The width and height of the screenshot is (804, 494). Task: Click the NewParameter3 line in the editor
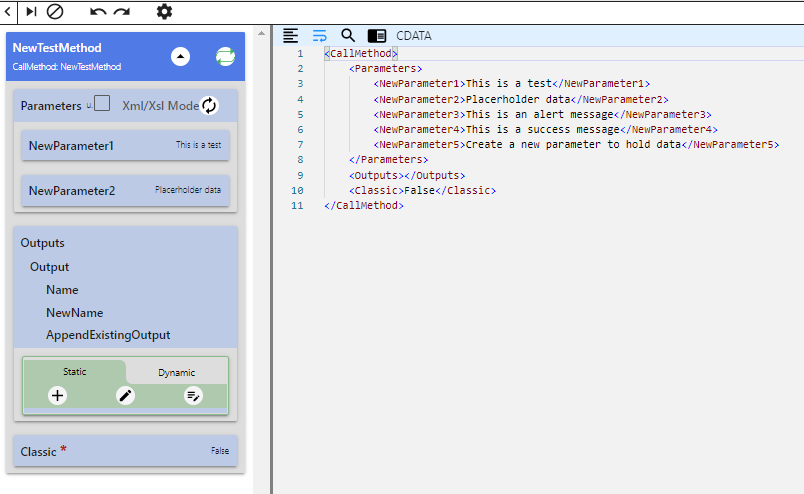click(x=542, y=114)
